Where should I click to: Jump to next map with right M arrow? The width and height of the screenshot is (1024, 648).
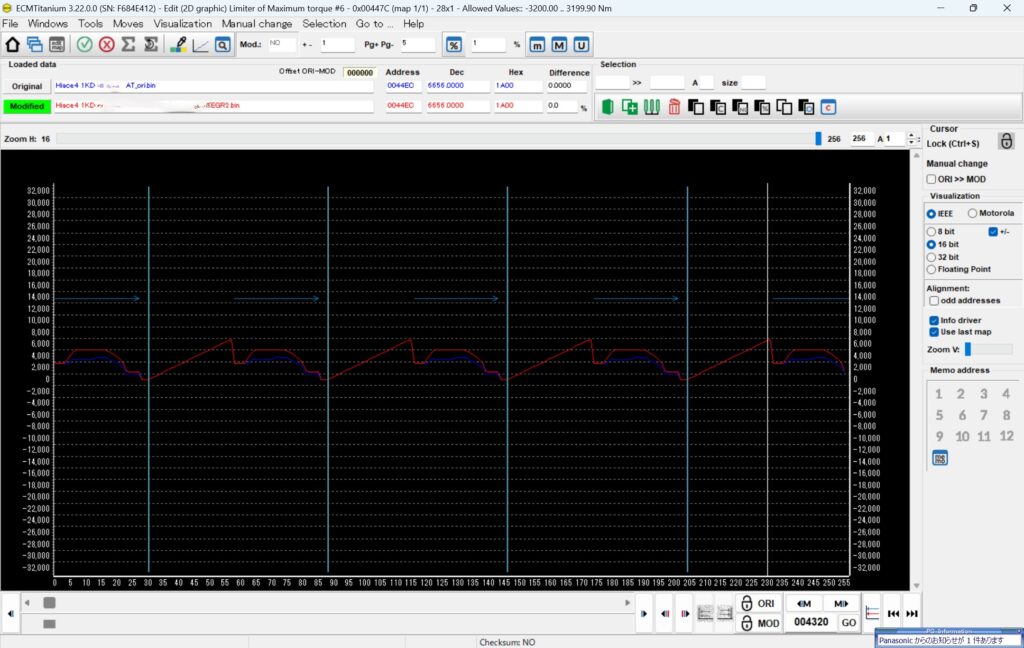click(x=841, y=604)
